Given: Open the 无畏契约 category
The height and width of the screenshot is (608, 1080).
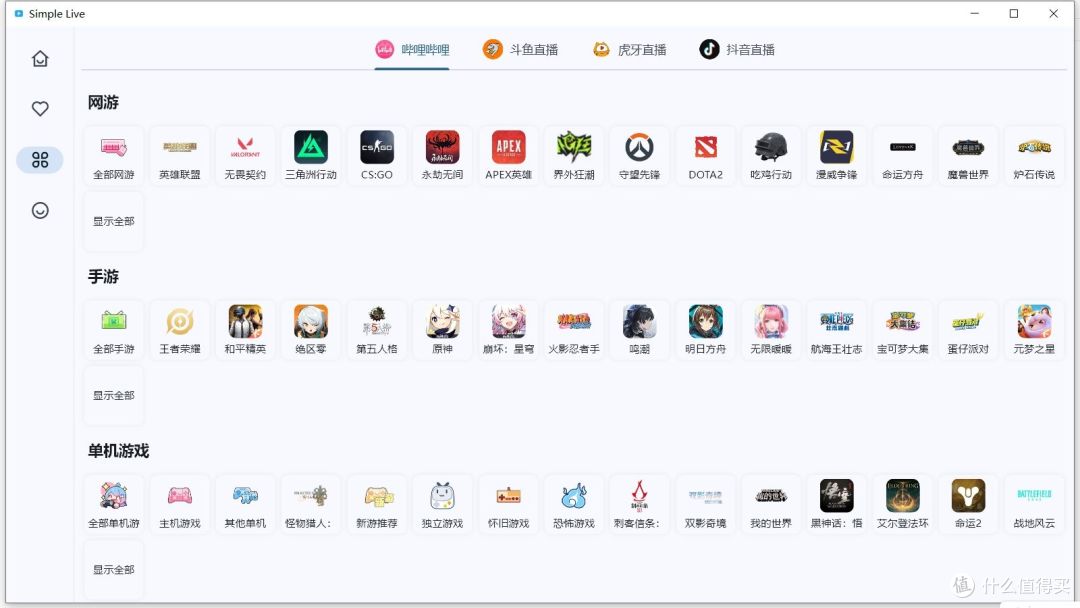Looking at the screenshot, I should click(x=245, y=156).
